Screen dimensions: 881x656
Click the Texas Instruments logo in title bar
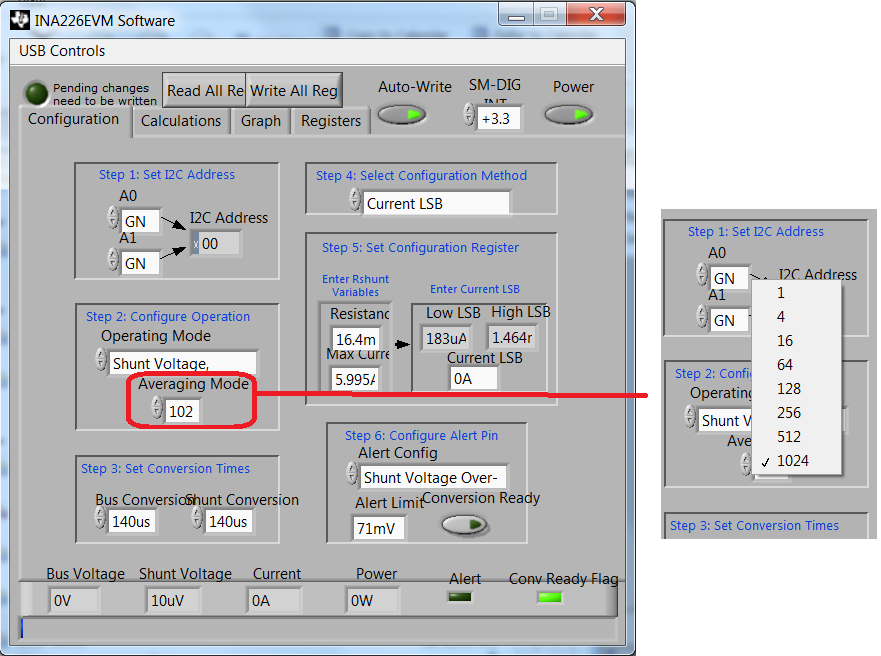[20, 20]
